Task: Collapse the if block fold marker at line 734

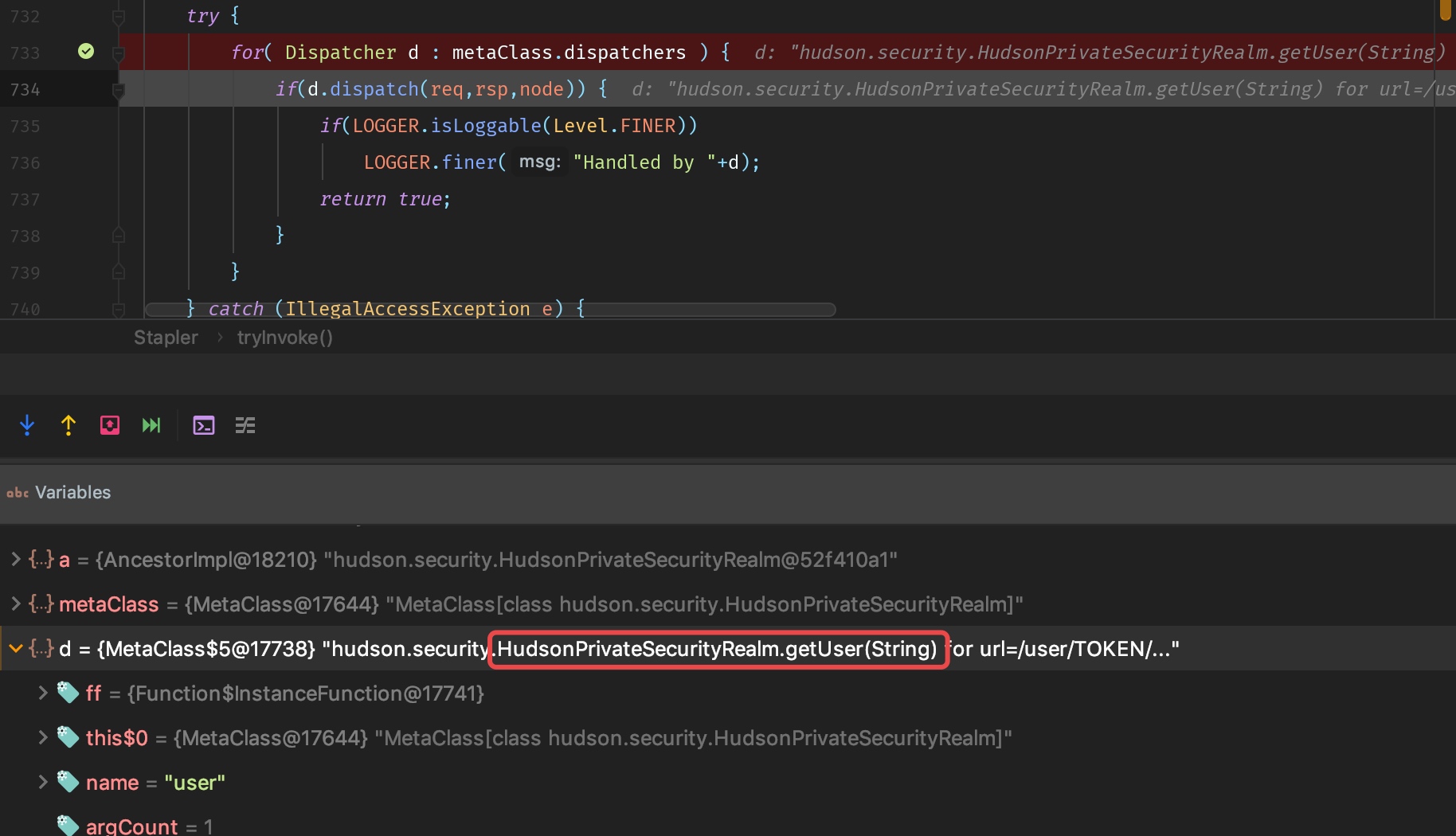Action: [x=118, y=90]
